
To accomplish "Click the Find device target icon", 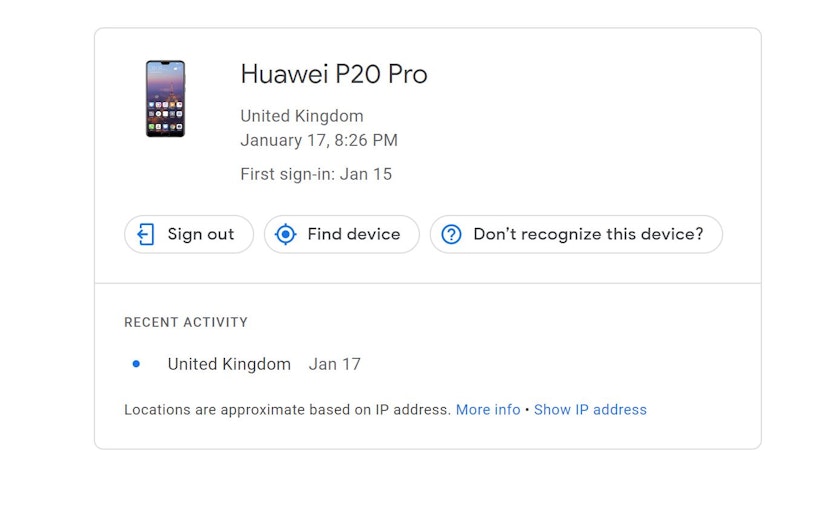I will coord(286,234).
